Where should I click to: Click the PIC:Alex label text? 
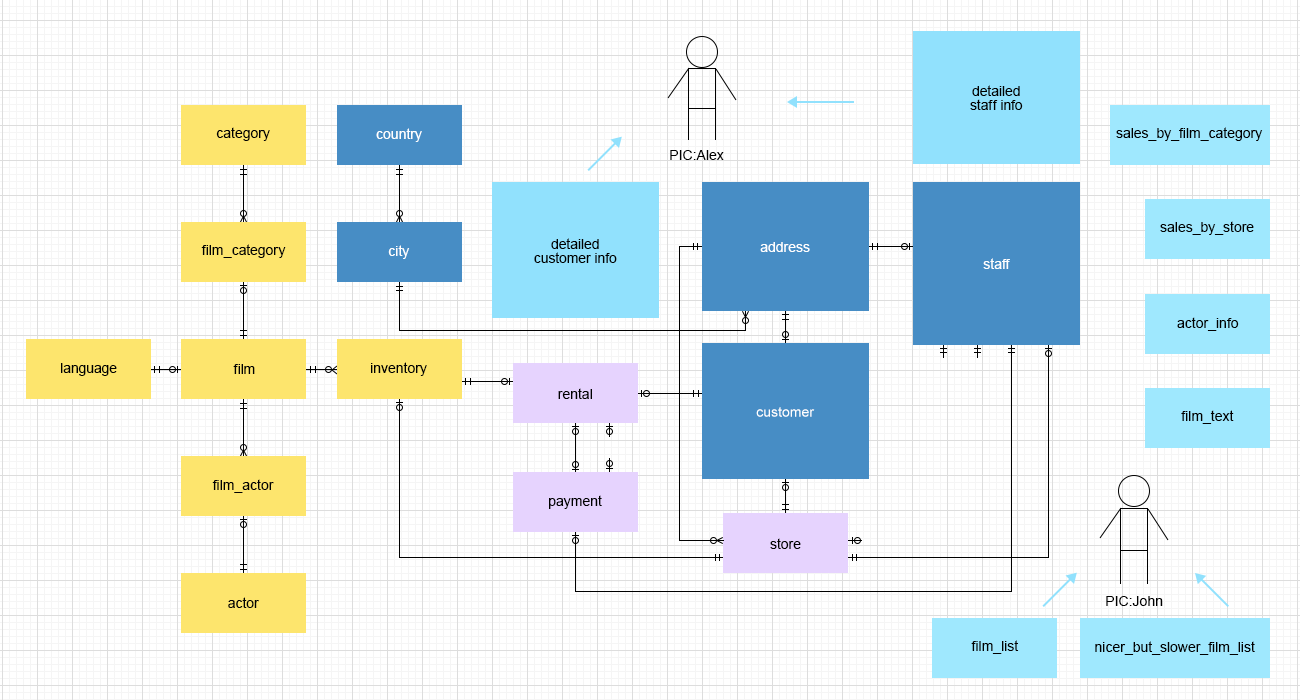[697, 155]
